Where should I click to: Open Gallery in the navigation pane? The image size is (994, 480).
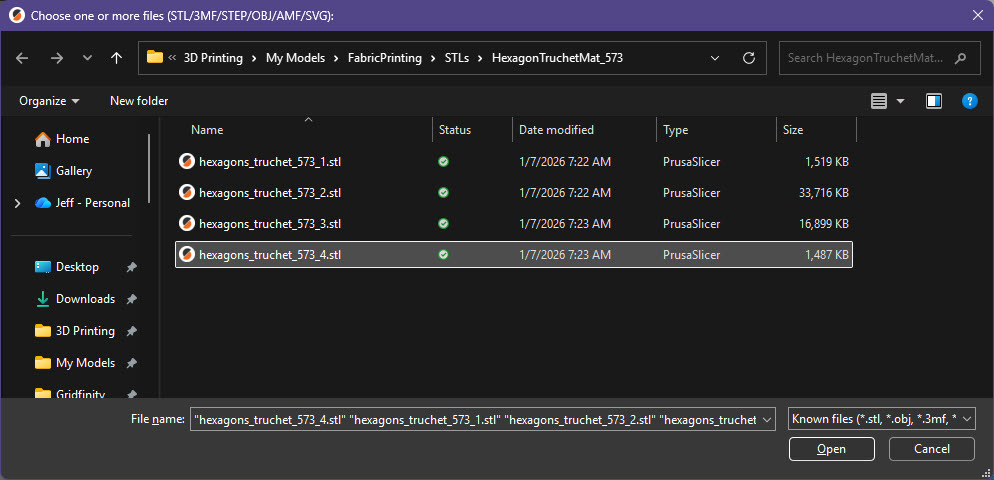point(64,171)
